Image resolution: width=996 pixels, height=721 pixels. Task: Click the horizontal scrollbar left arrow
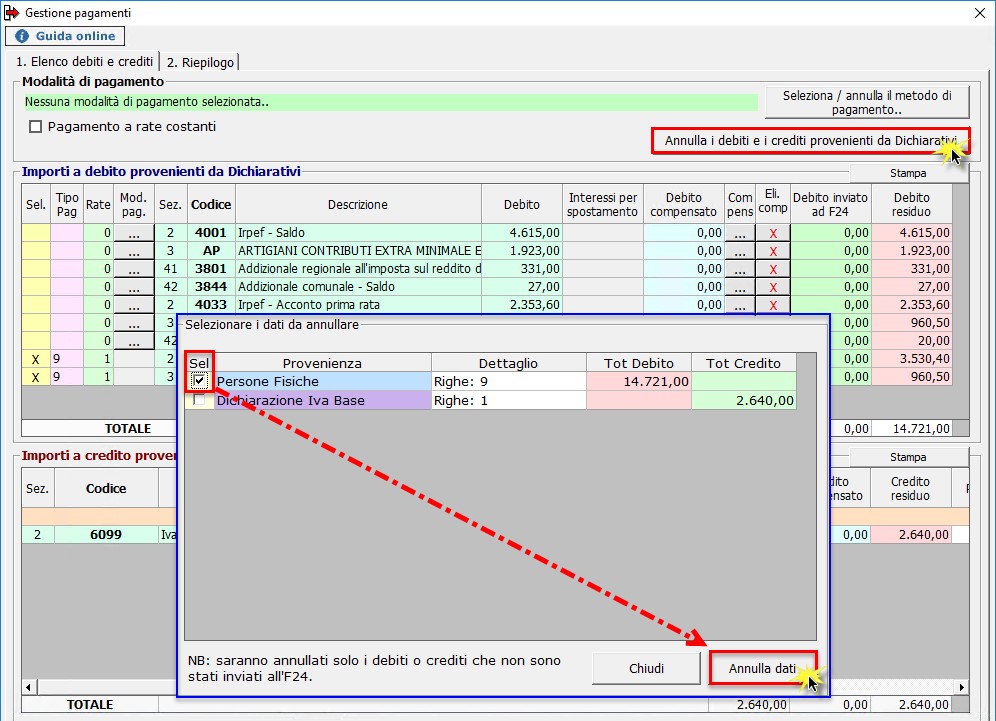click(x=28, y=687)
